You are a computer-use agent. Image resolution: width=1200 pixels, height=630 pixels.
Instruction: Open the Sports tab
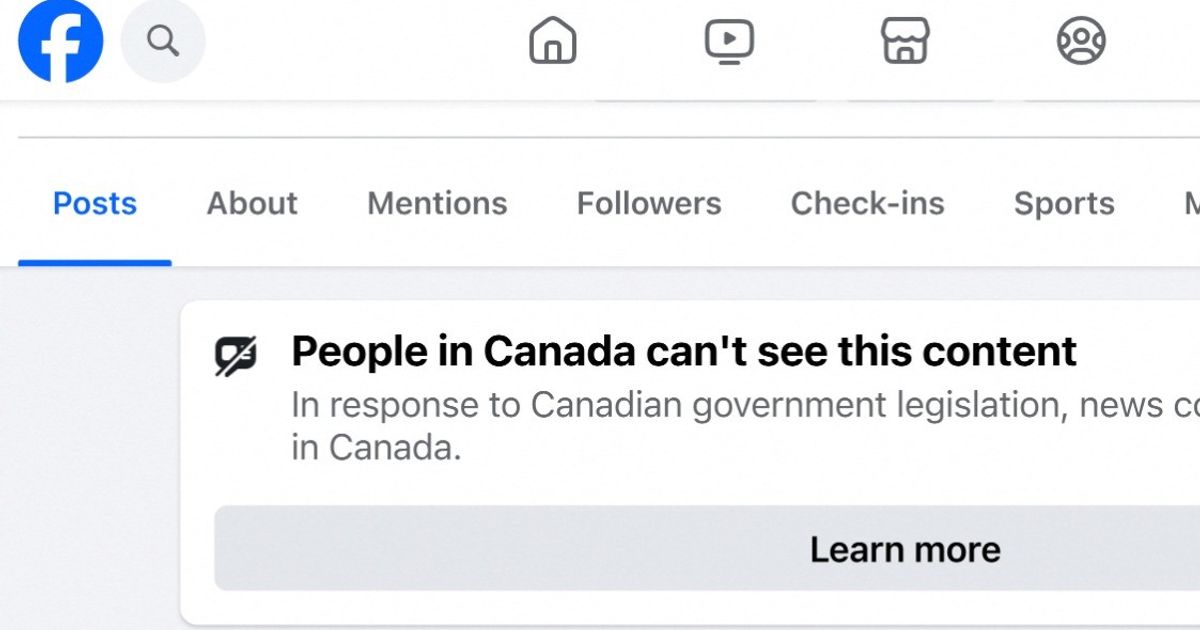click(1064, 204)
